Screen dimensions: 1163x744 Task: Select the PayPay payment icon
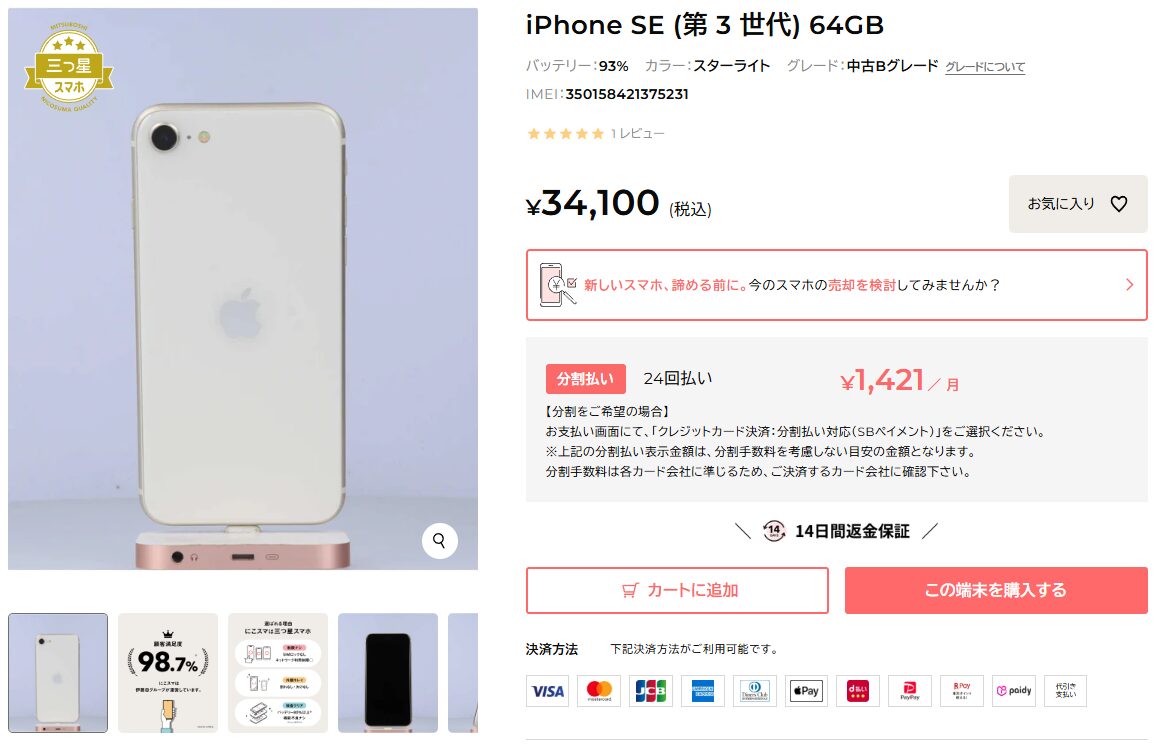909,691
